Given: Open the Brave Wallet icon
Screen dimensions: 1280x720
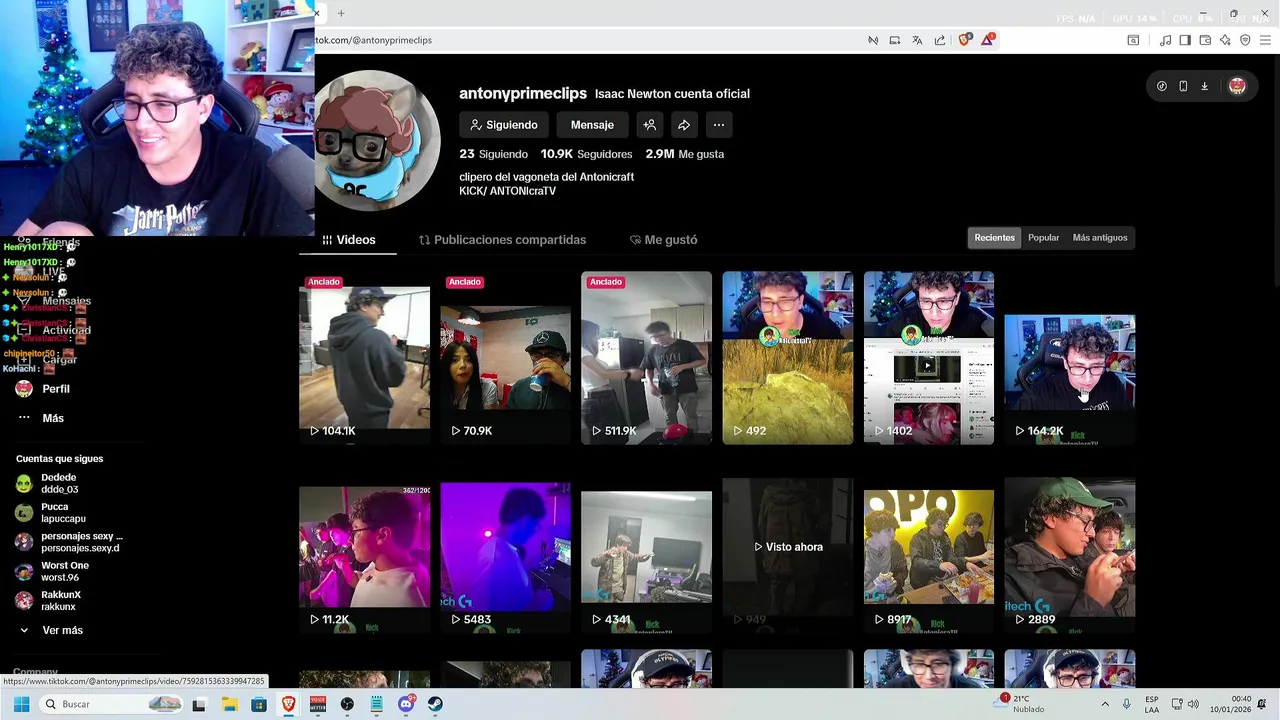Looking at the screenshot, I should point(1205,40).
